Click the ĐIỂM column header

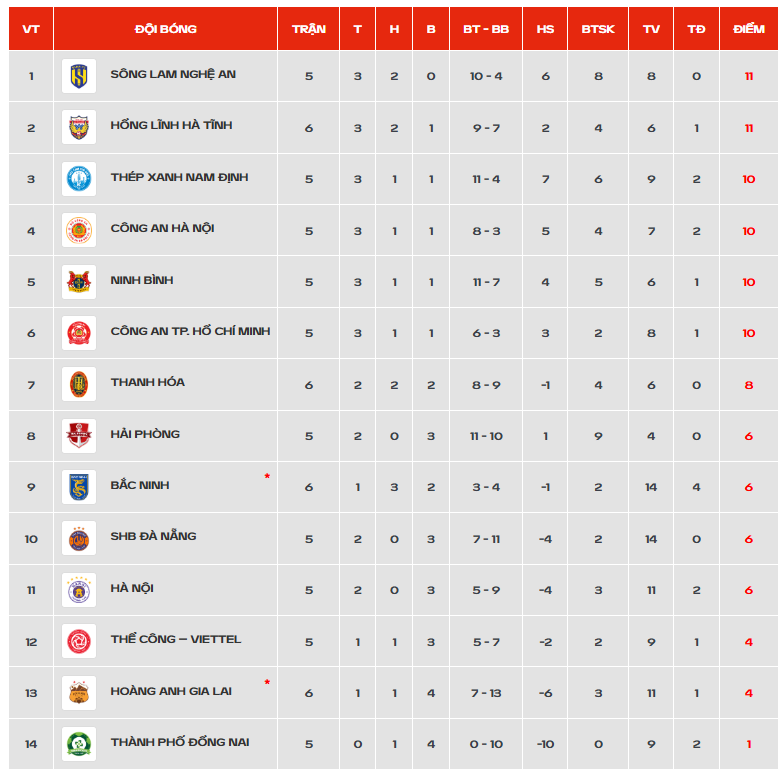click(x=749, y=29)
